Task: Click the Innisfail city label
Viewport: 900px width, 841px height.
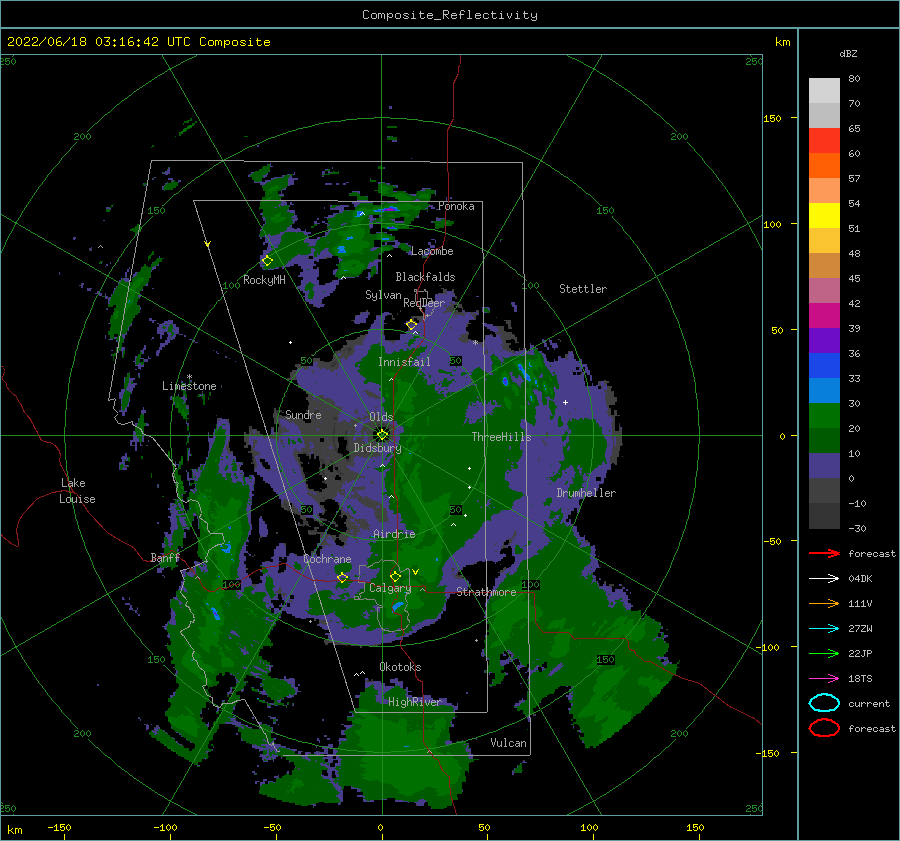Action: 404,362
